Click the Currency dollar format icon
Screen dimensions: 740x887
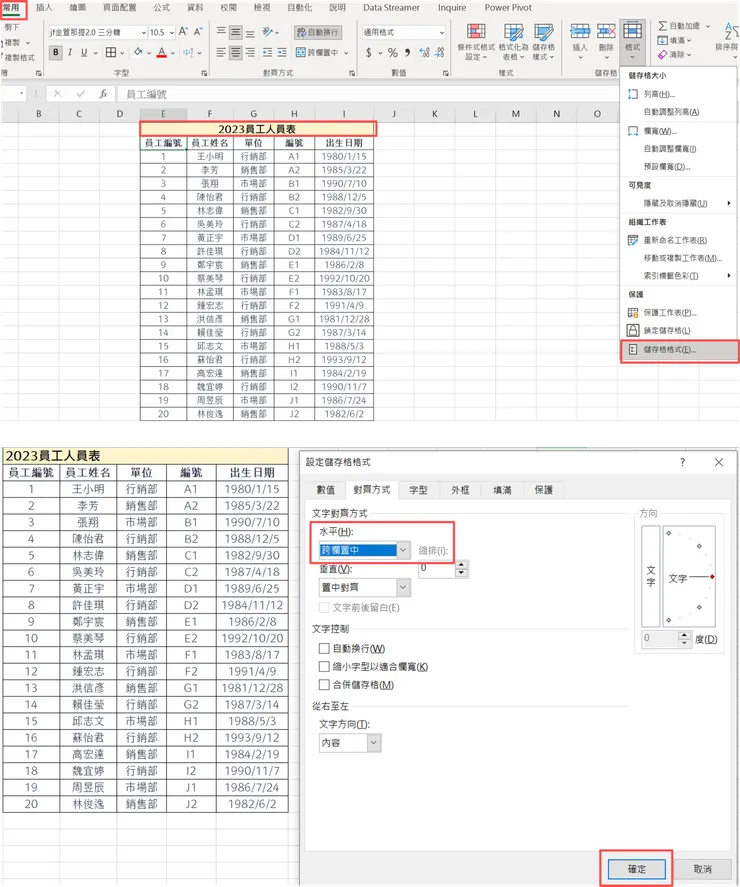369,53
